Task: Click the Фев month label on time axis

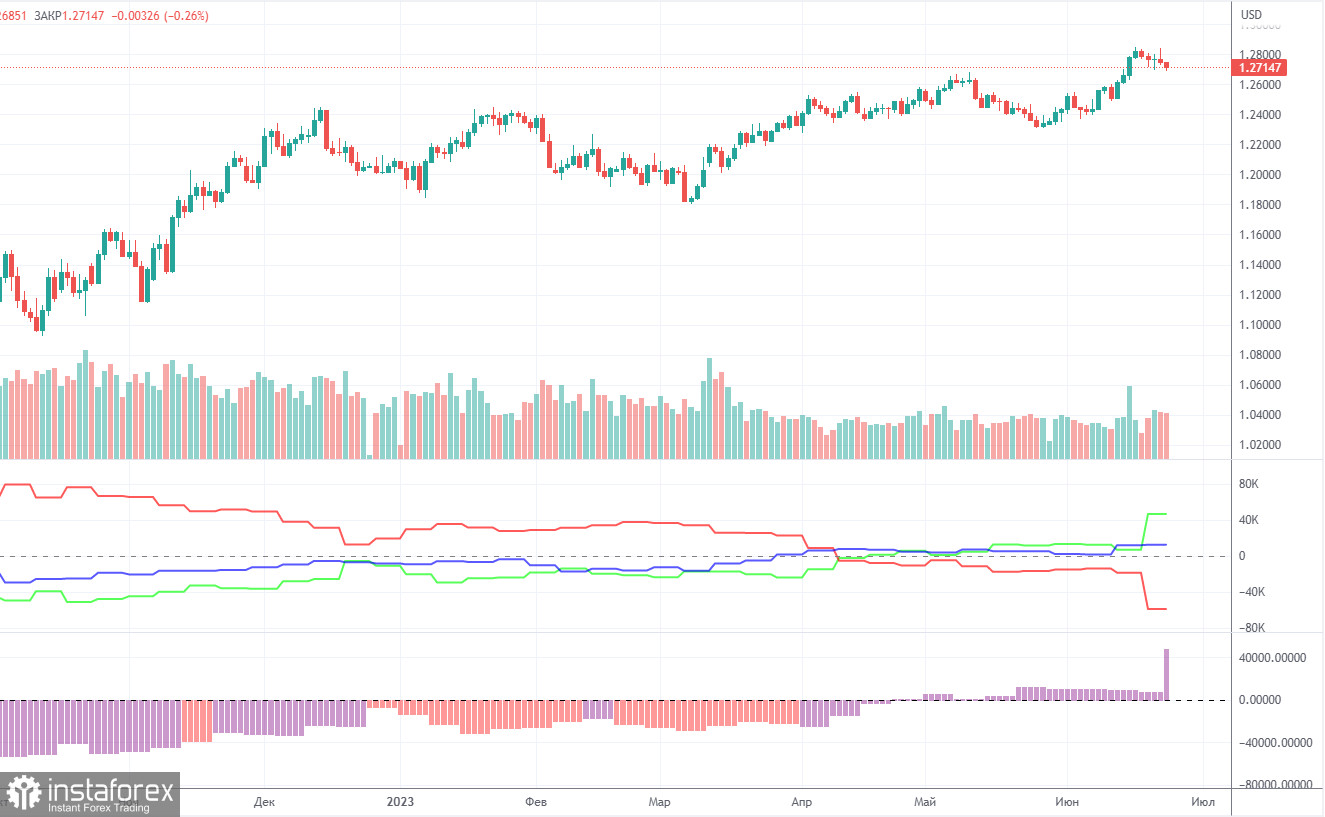Action: tap(536, 802)
